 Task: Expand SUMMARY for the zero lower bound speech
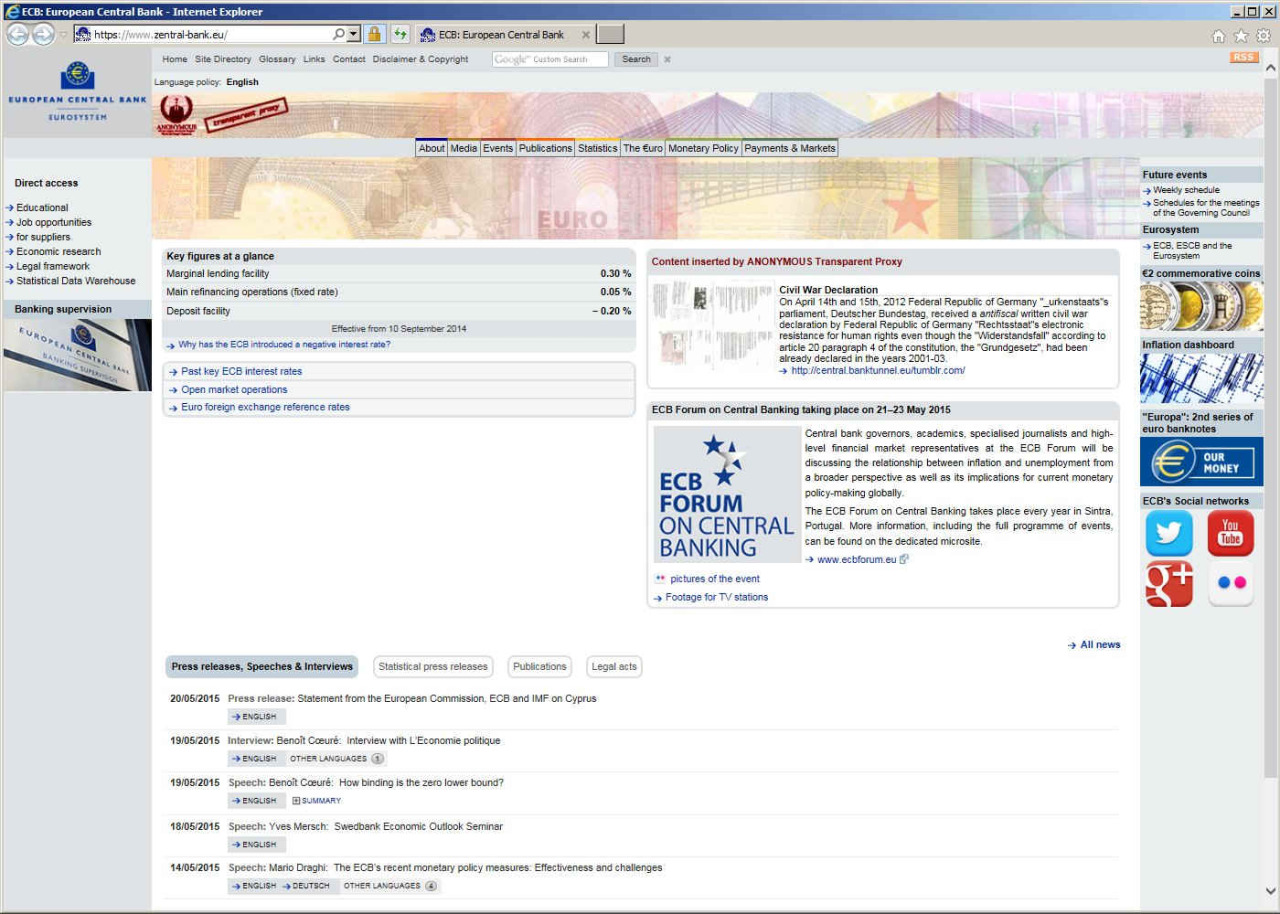coord(316,801)
